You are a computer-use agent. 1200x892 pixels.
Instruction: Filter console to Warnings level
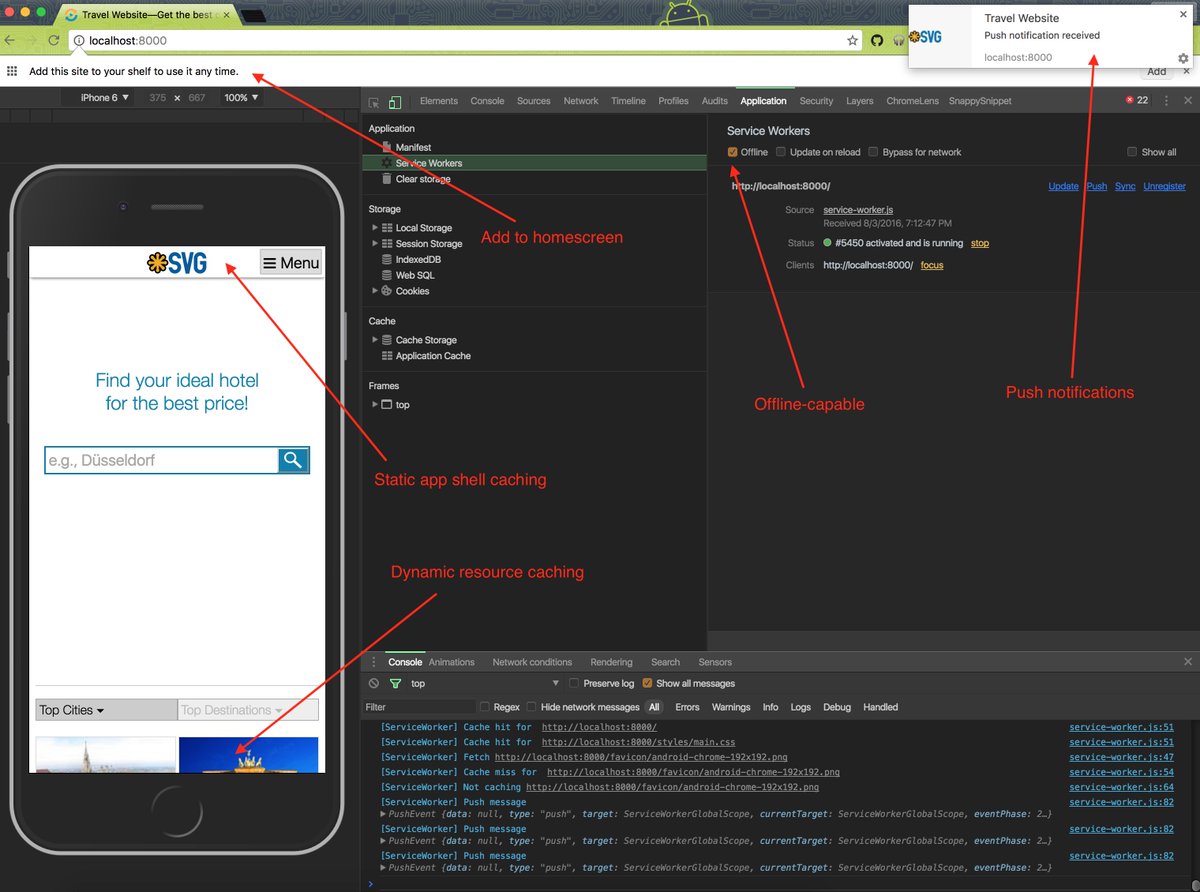(731, 707)
